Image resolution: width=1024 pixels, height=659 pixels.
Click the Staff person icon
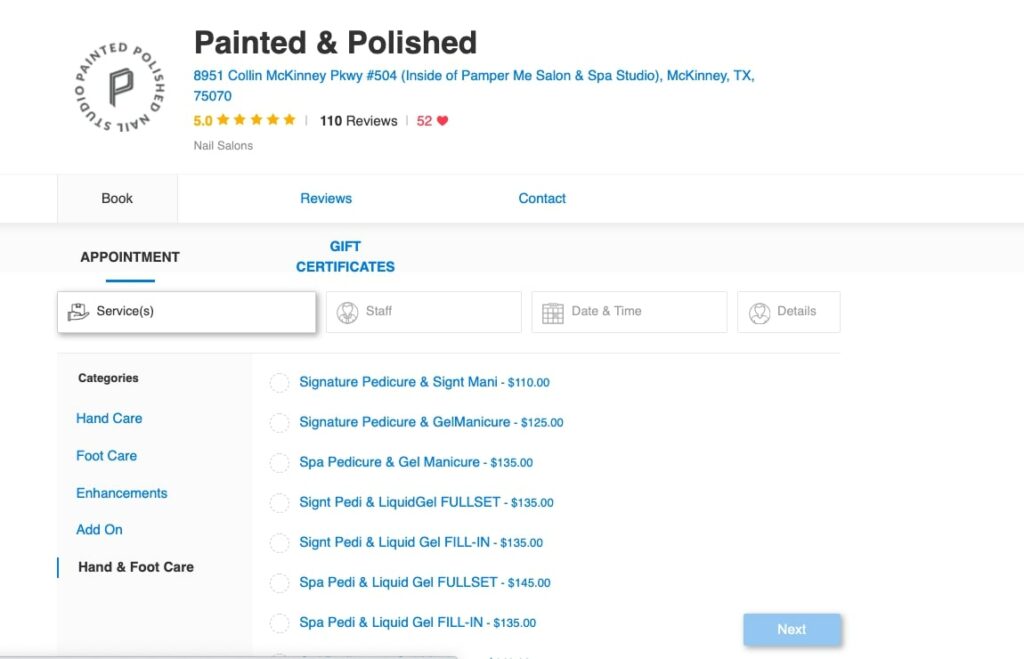(x=347, y=313)
